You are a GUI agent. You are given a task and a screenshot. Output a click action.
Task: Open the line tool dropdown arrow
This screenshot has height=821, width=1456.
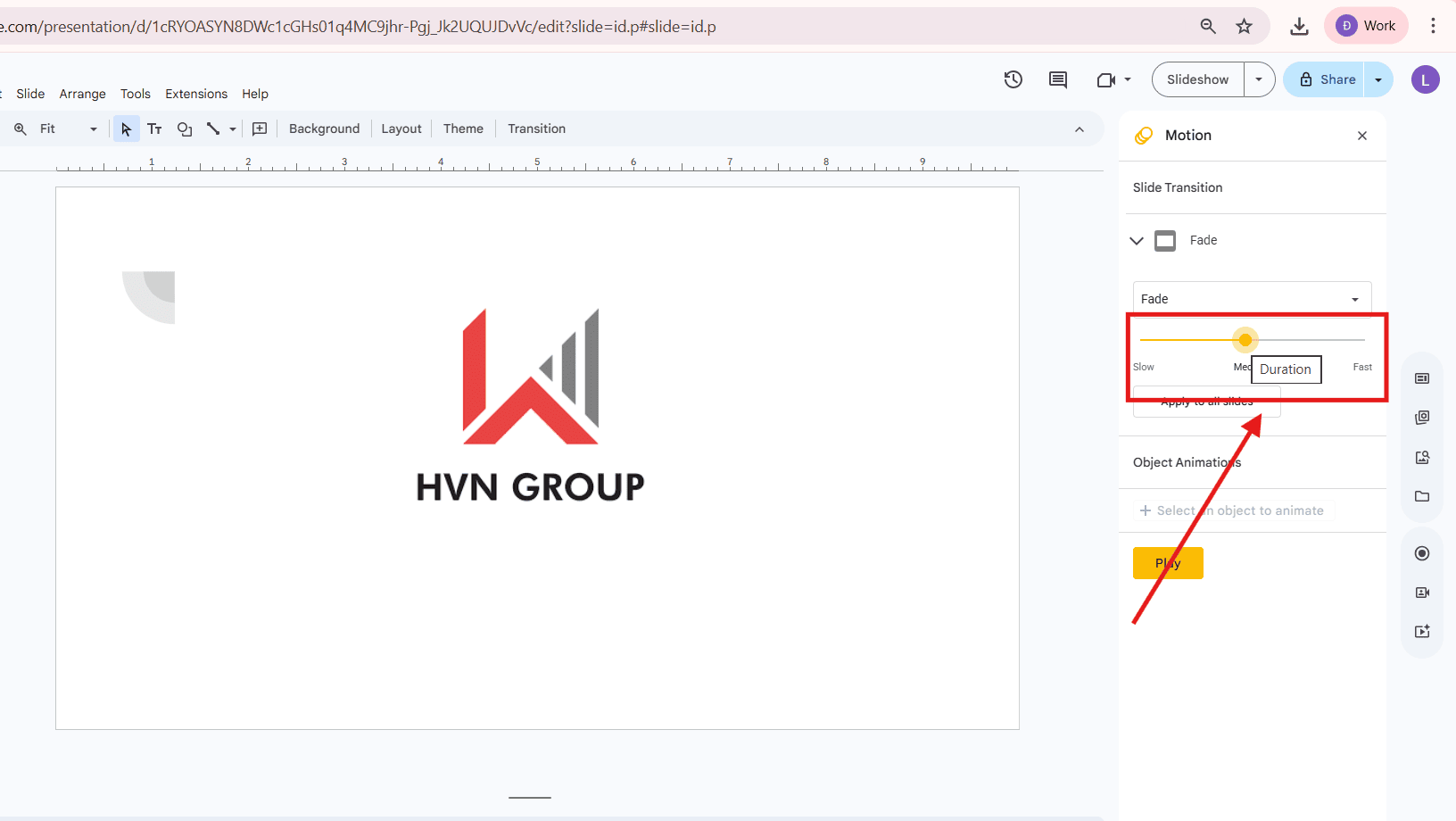tap(233, 129)
